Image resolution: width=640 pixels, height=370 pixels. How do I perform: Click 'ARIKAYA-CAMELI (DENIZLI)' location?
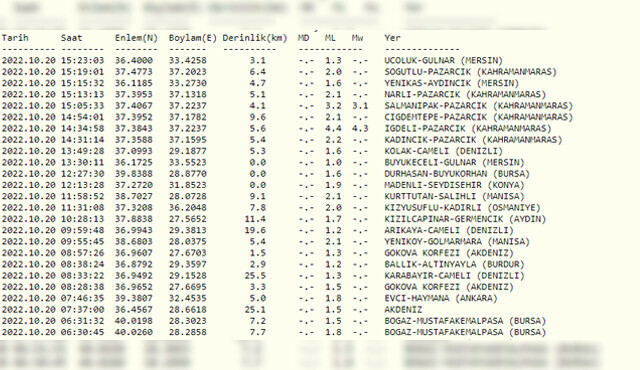(449, 230)
